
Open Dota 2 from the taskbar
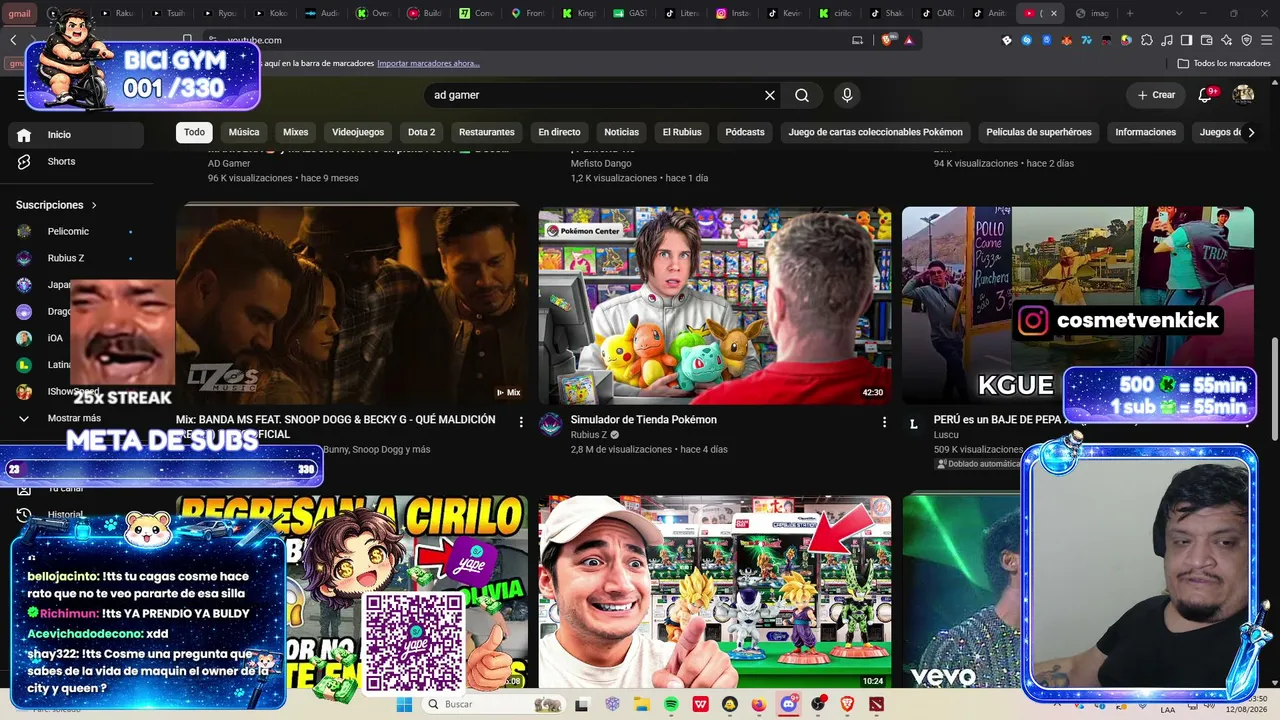[x=877, y=704]
